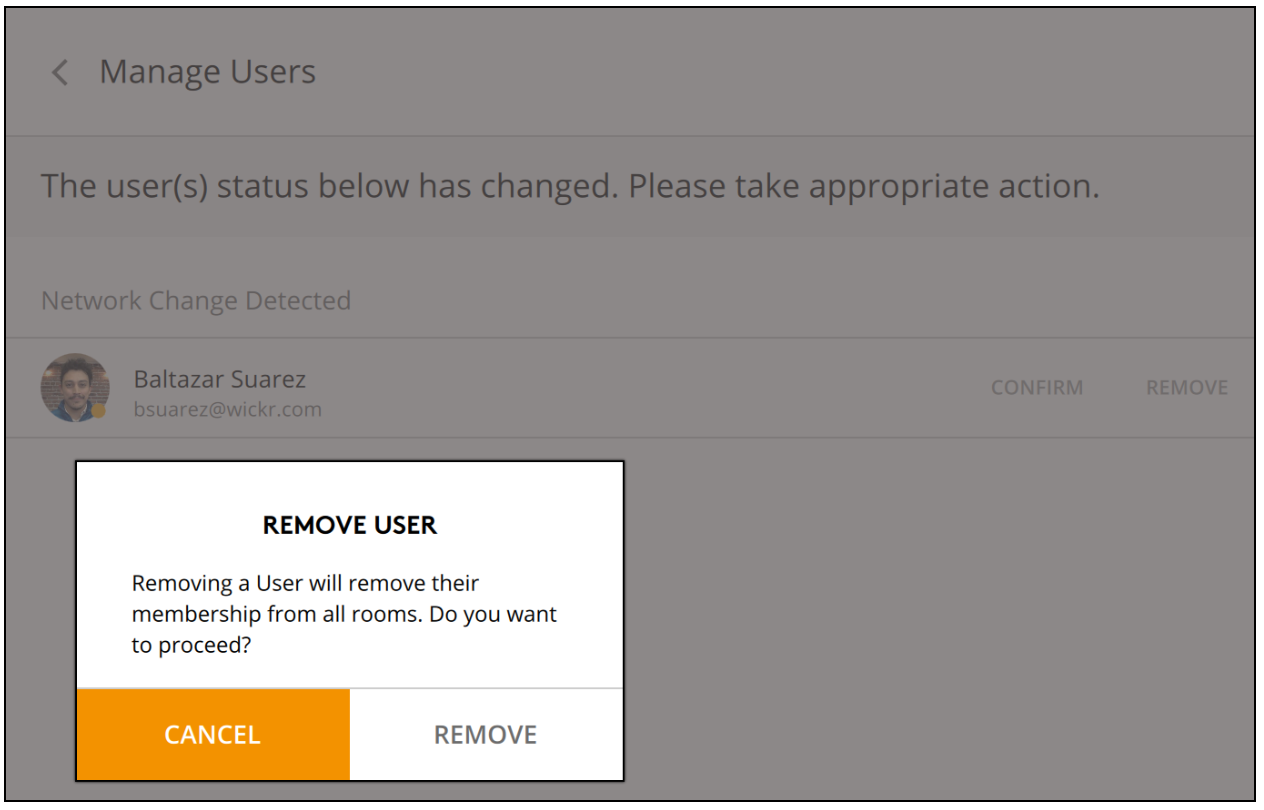This screenshot has width=1264, height=810.
Task: Click CONFIRM for Baltazar Suarez
Action: click(1037, 388)
